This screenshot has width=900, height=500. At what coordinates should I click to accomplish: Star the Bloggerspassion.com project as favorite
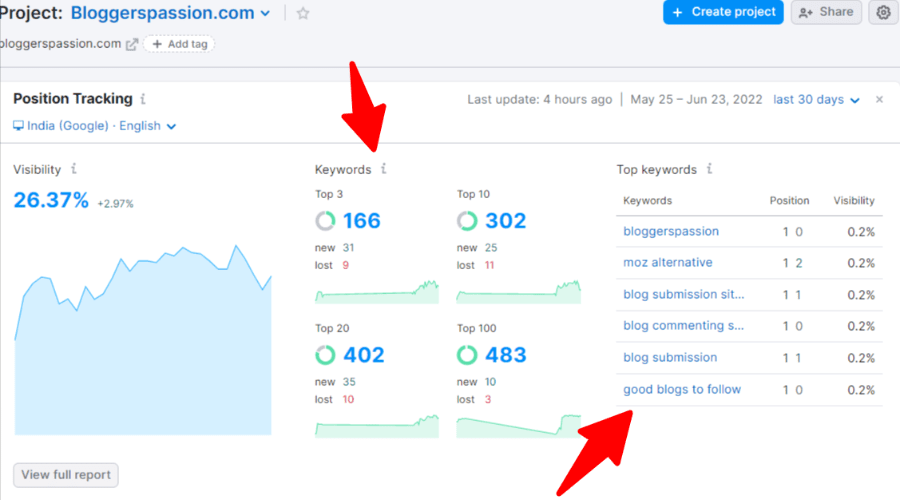pyautogui.click(x=303, y=13)
